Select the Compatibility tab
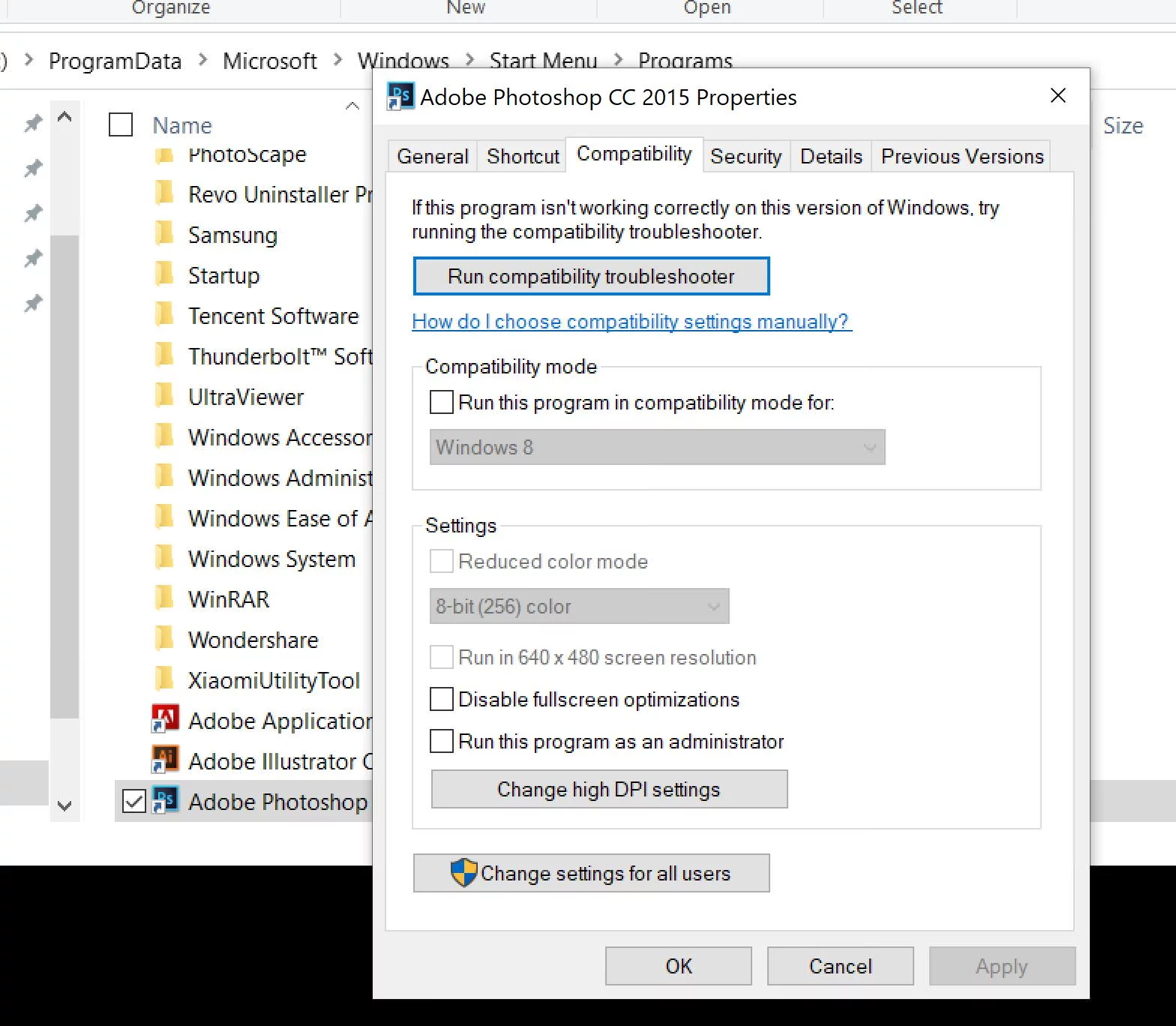Screen dimensions: 1176x1026 (634, 154)
